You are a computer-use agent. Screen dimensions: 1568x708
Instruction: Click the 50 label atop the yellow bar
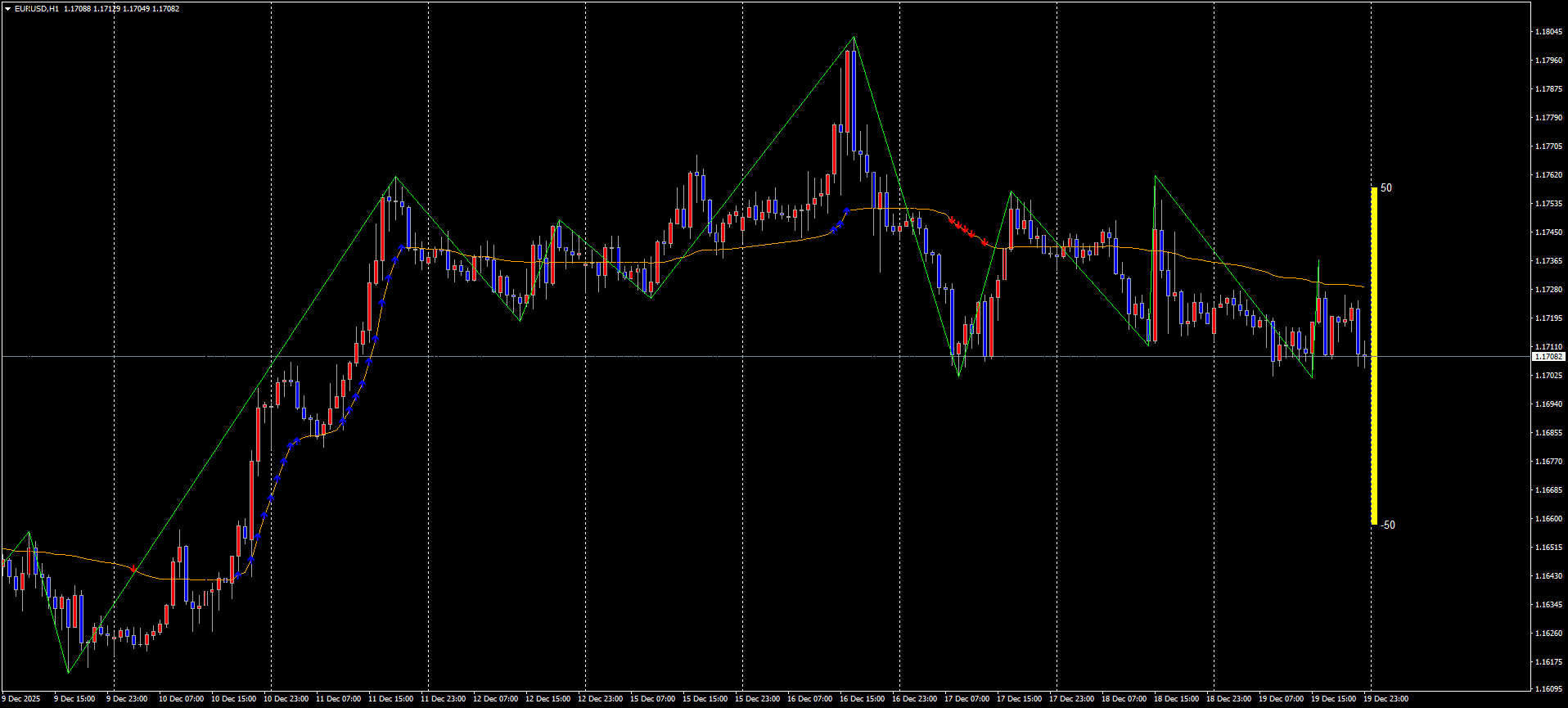(1386, 188)
